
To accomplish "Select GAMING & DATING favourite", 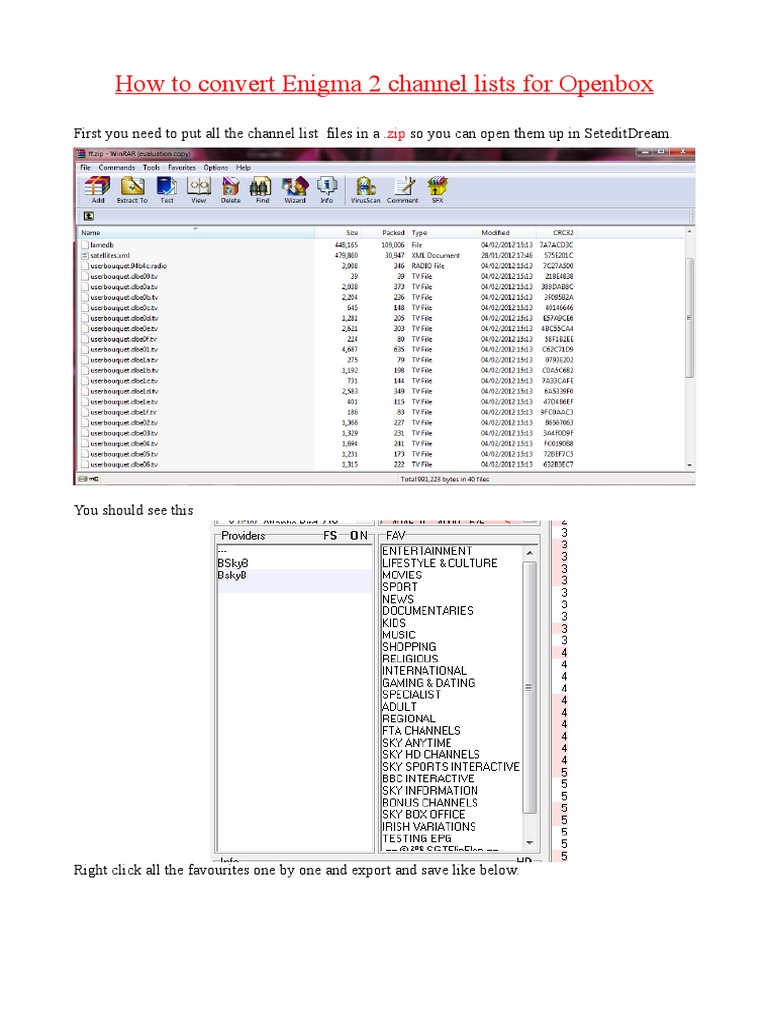I will pos(428,682).
